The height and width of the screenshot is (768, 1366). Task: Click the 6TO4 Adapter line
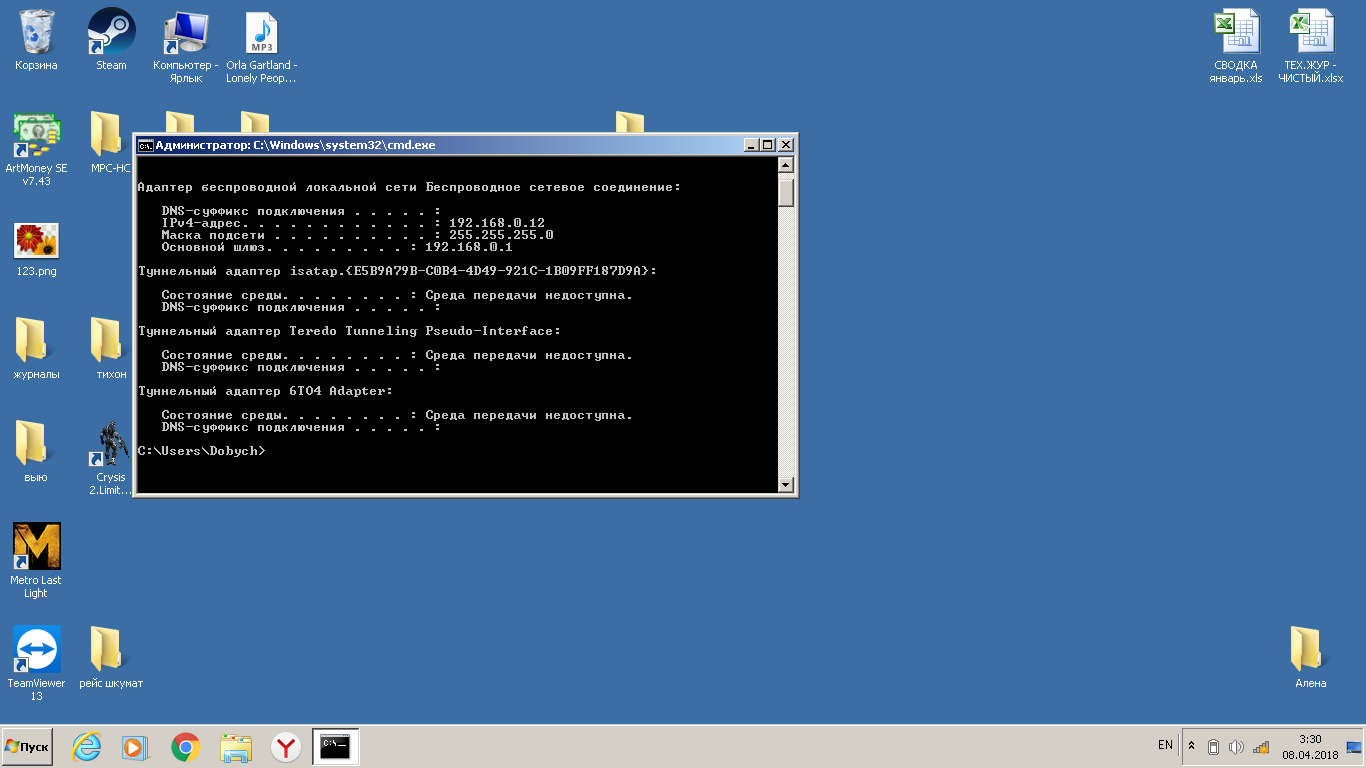(265, 391)
